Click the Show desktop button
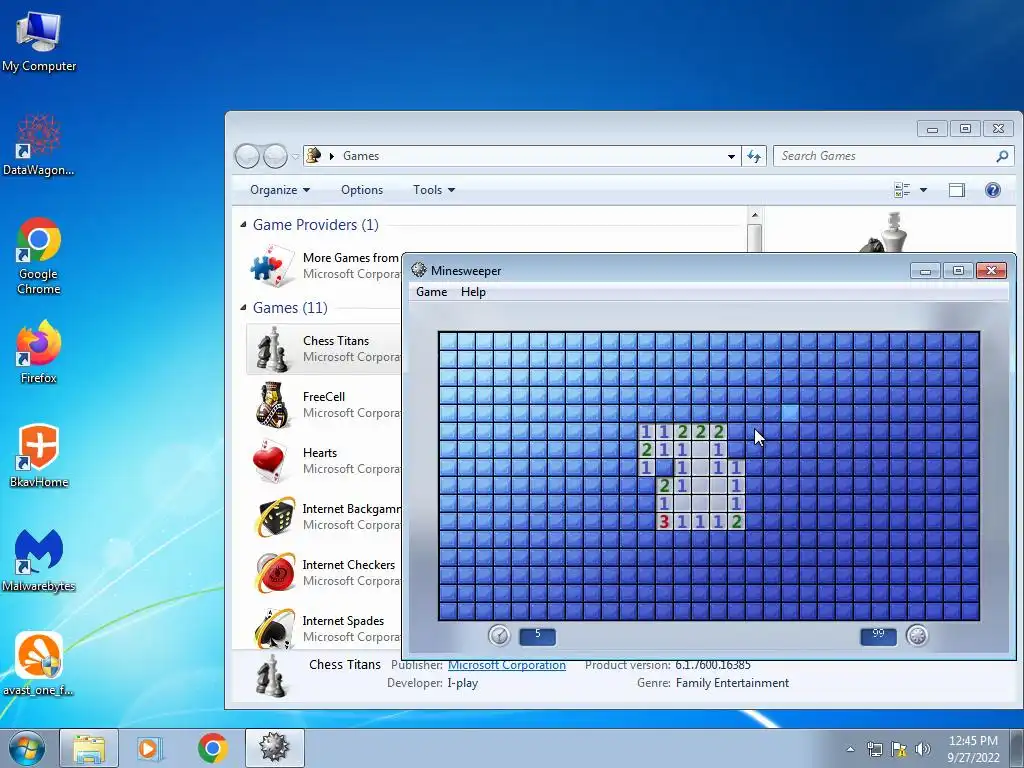This screenshot has width=1024, height=768. tap(1017, 748)
